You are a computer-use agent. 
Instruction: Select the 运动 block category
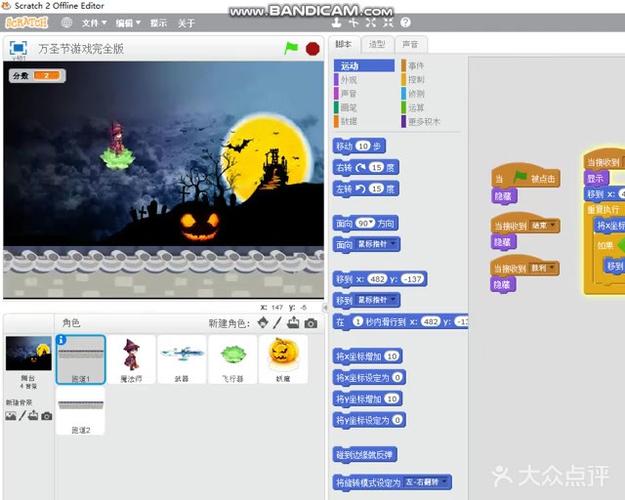click(x=364, y=66)
